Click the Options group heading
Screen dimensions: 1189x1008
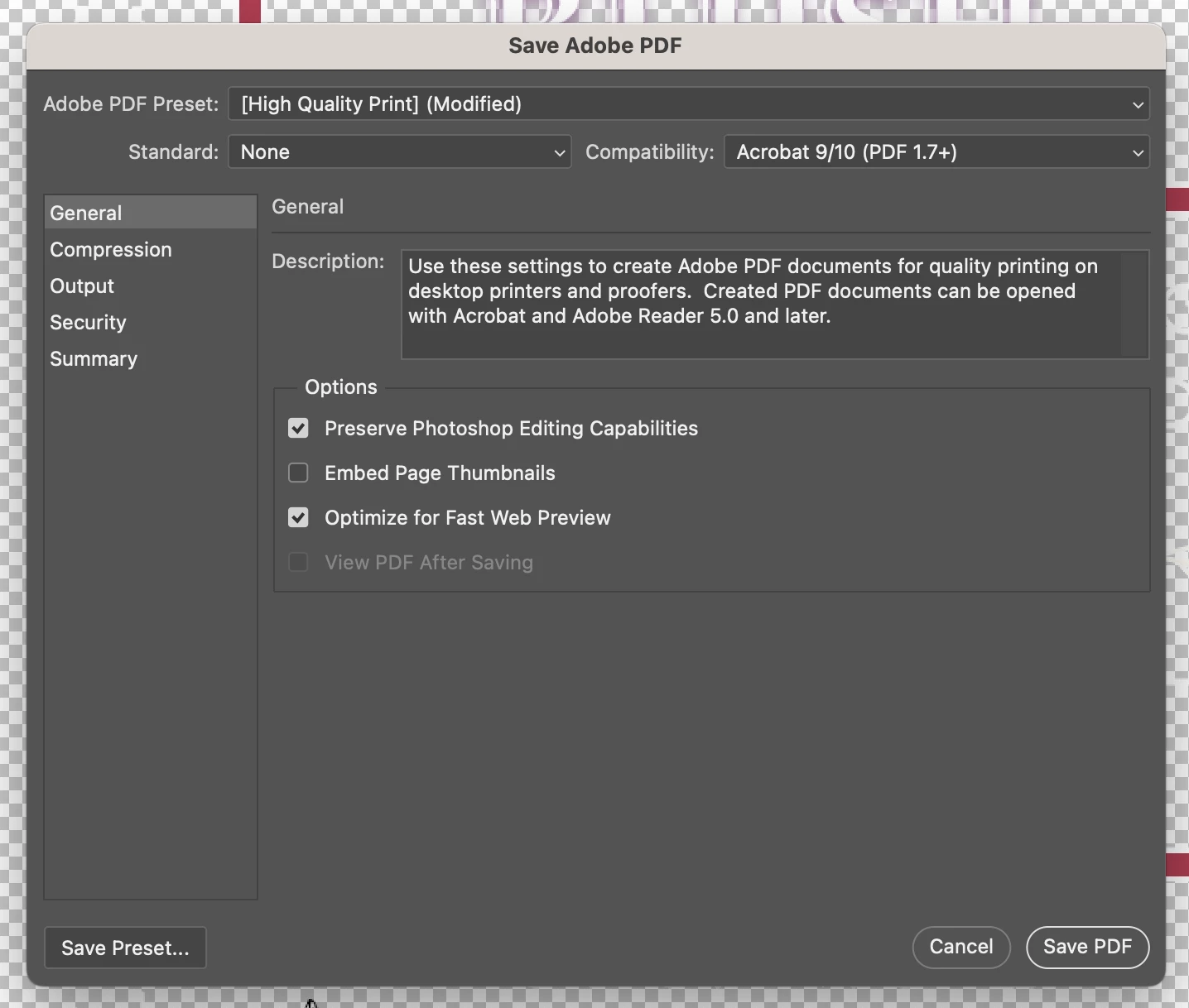[x=341, y=387]
